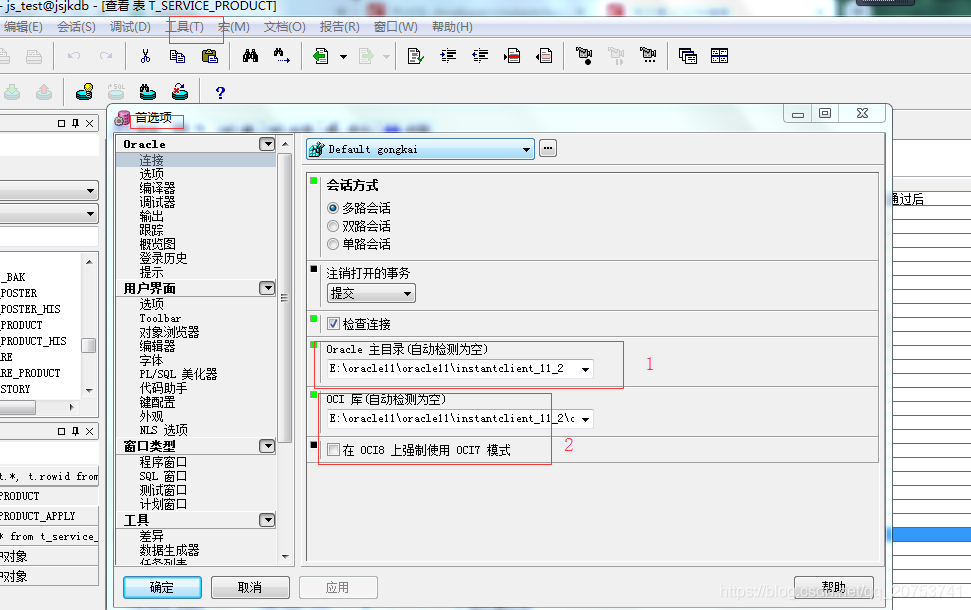Click the green back-arrow document icon
The width and height of the screenshot is (971, 610).
coord(321,56)
